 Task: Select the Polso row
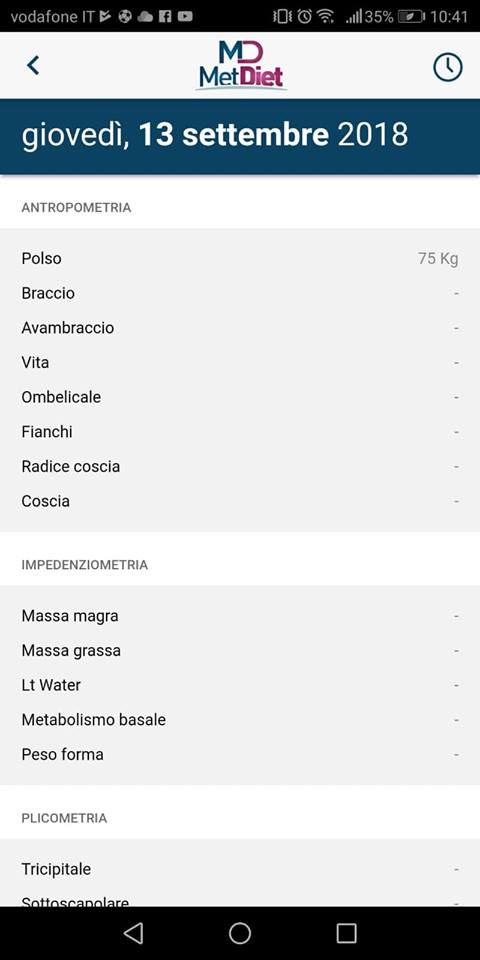point(240,258)
